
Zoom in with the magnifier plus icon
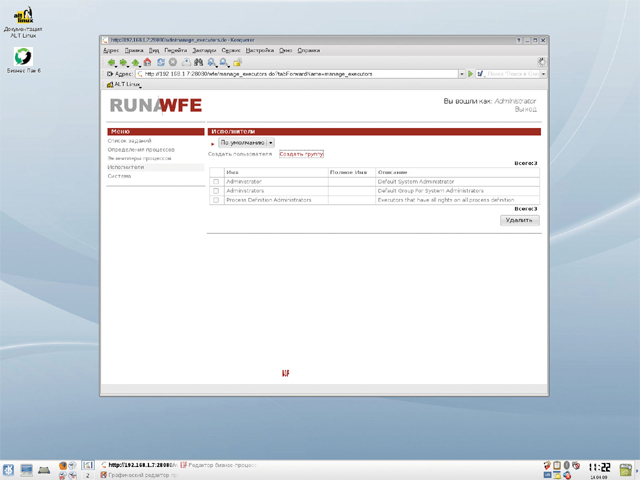[x=211, y=62]
